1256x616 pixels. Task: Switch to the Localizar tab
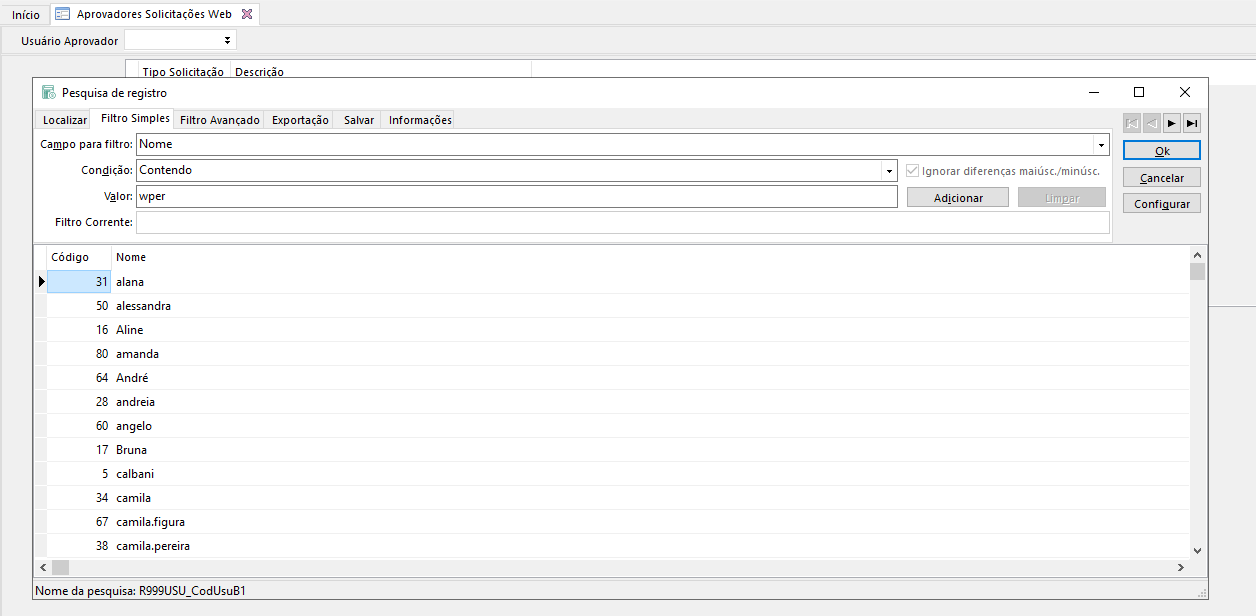tap(65, 120)
